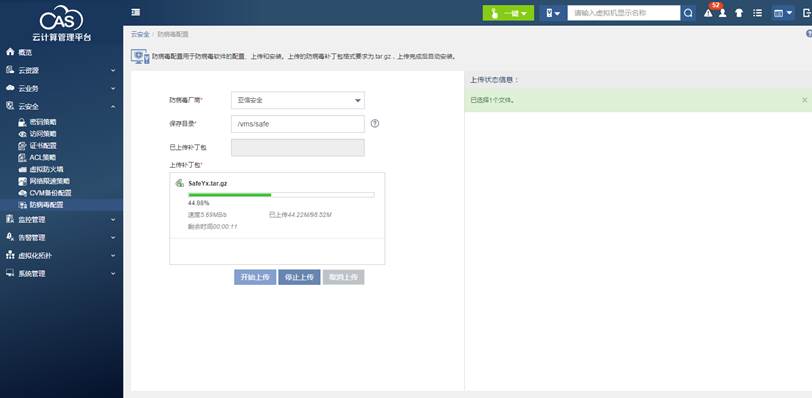Screen dimensions: 812x398
Task: Click the help question mark beside /vms/safe
Action: pyautogui.click(x=375, y=124)
